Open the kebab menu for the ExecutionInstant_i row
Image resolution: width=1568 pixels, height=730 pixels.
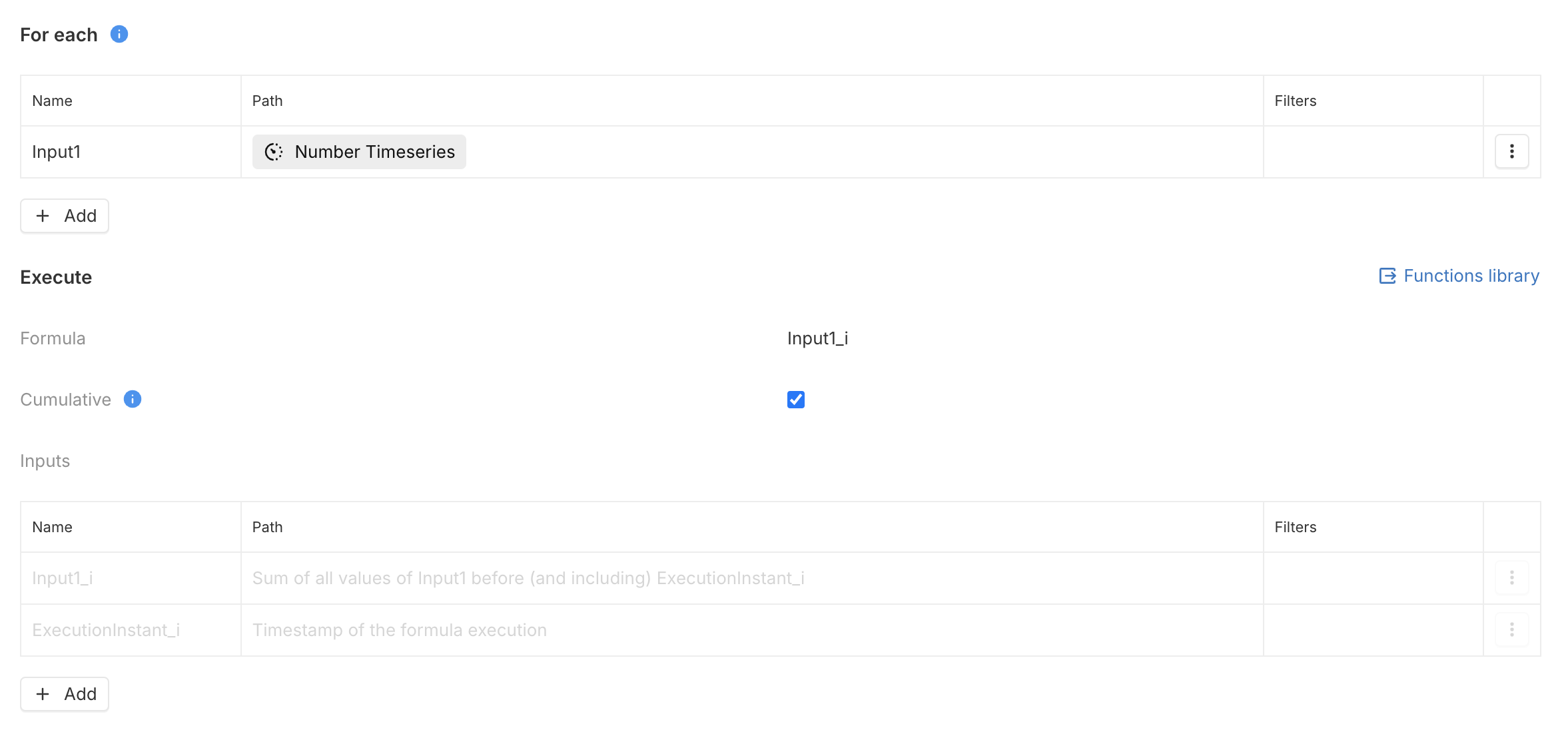coord(1511,629)
